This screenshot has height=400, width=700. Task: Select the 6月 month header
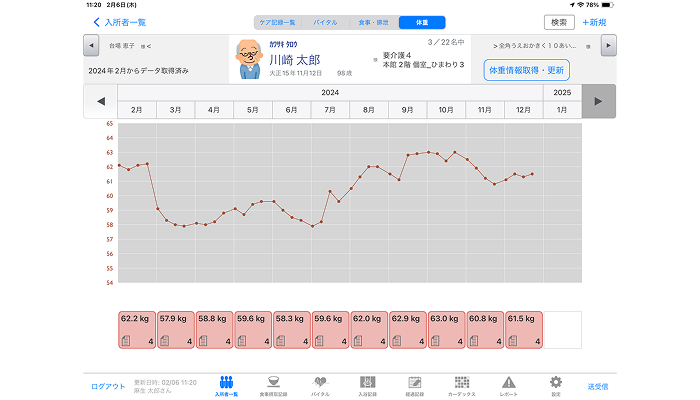tap(292, 110)
